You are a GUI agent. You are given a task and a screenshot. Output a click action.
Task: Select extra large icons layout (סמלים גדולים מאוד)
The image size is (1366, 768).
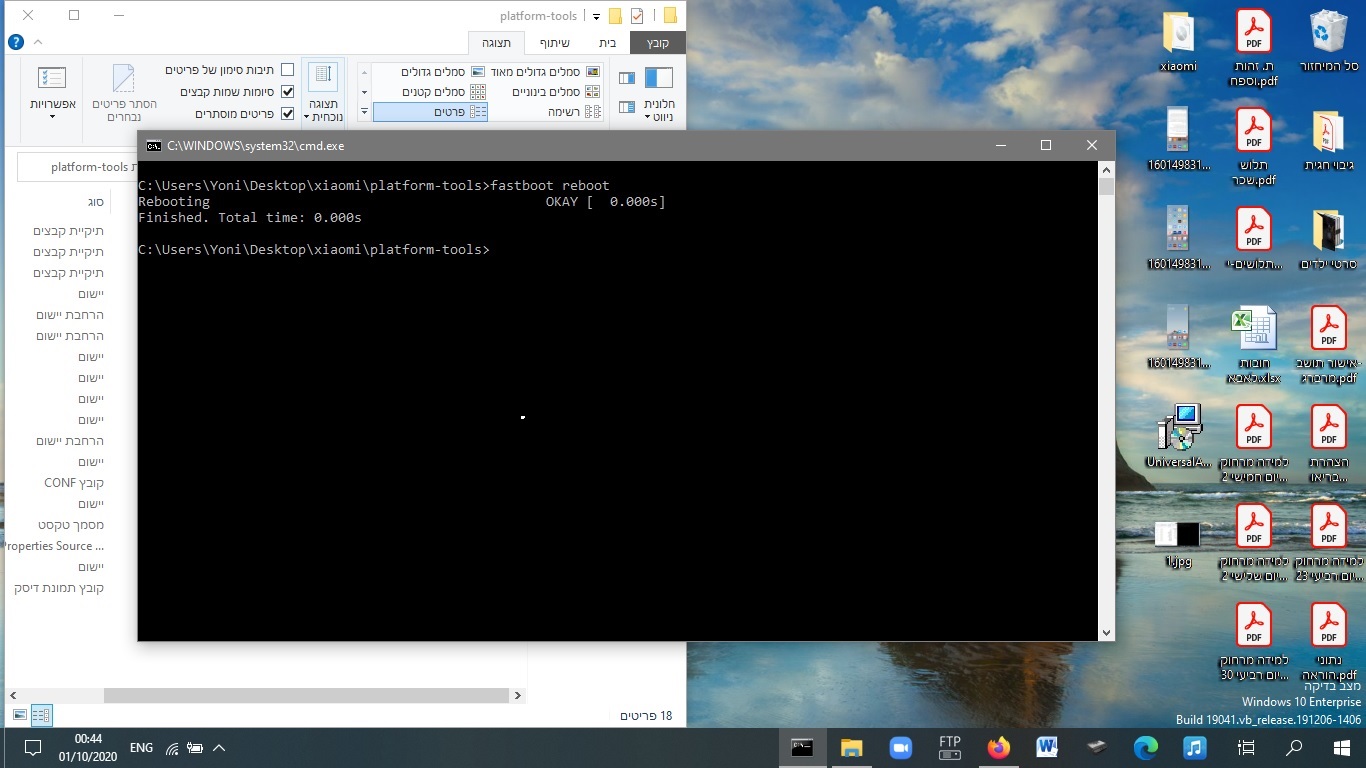click(545, 72)
